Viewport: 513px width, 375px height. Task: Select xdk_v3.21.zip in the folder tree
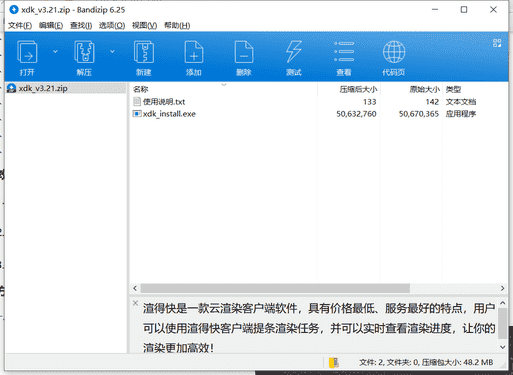(x=66, y=88)
